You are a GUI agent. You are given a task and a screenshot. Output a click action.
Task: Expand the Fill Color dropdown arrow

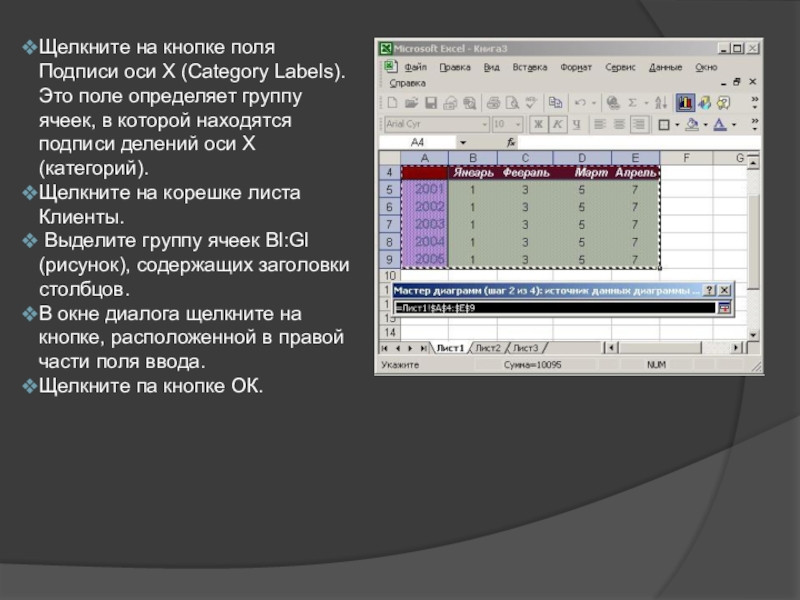click(706, 124)
